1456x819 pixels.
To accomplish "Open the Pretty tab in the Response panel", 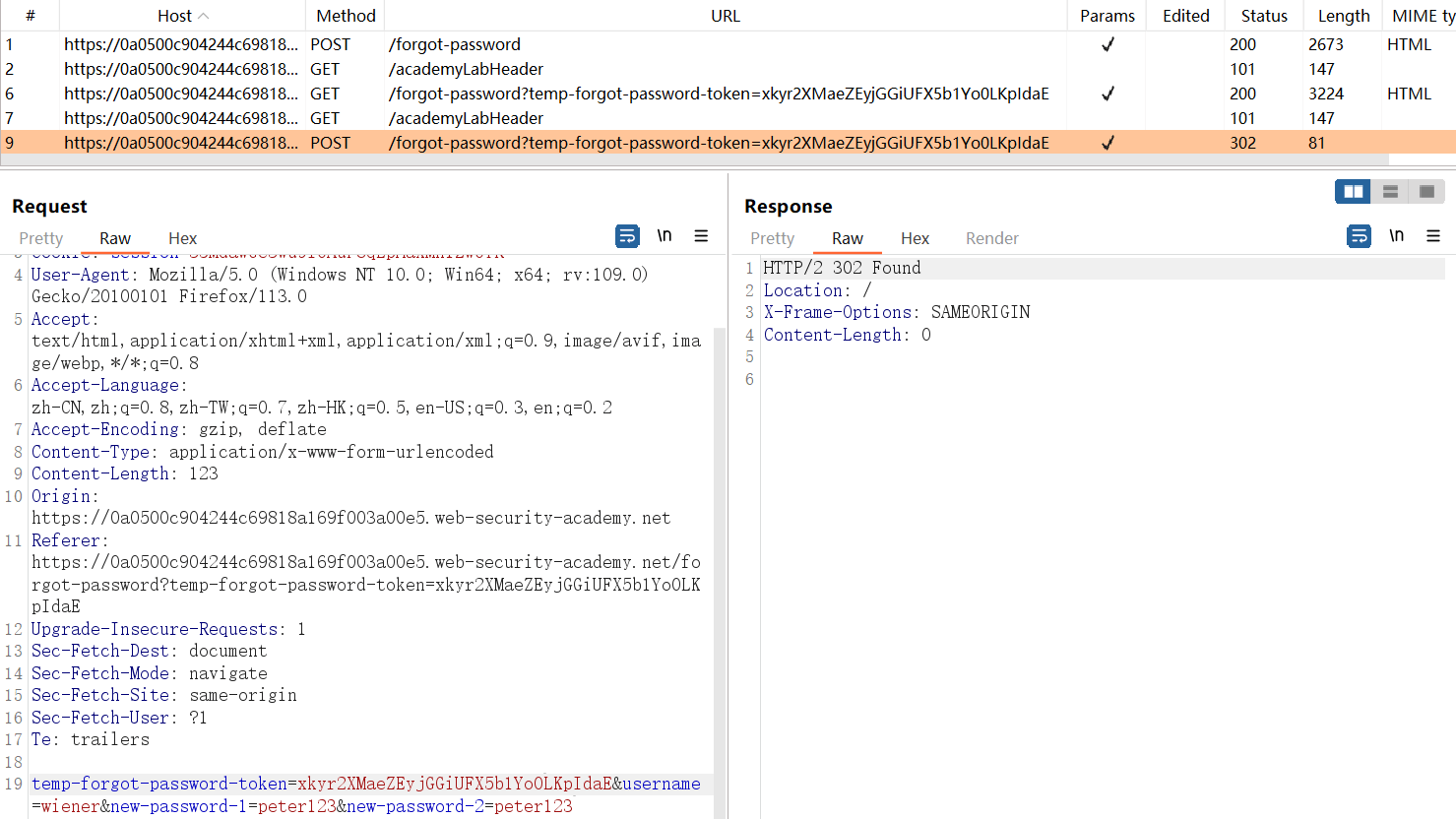I will [x=772, y=238].
